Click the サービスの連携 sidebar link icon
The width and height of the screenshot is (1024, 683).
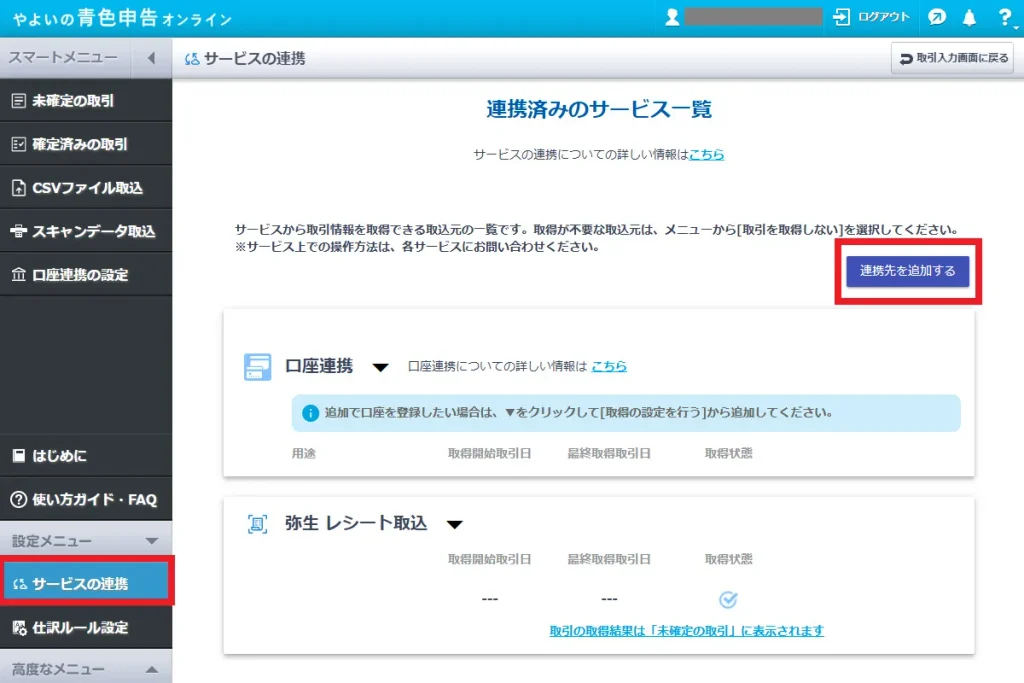click(x=20, y=584)
